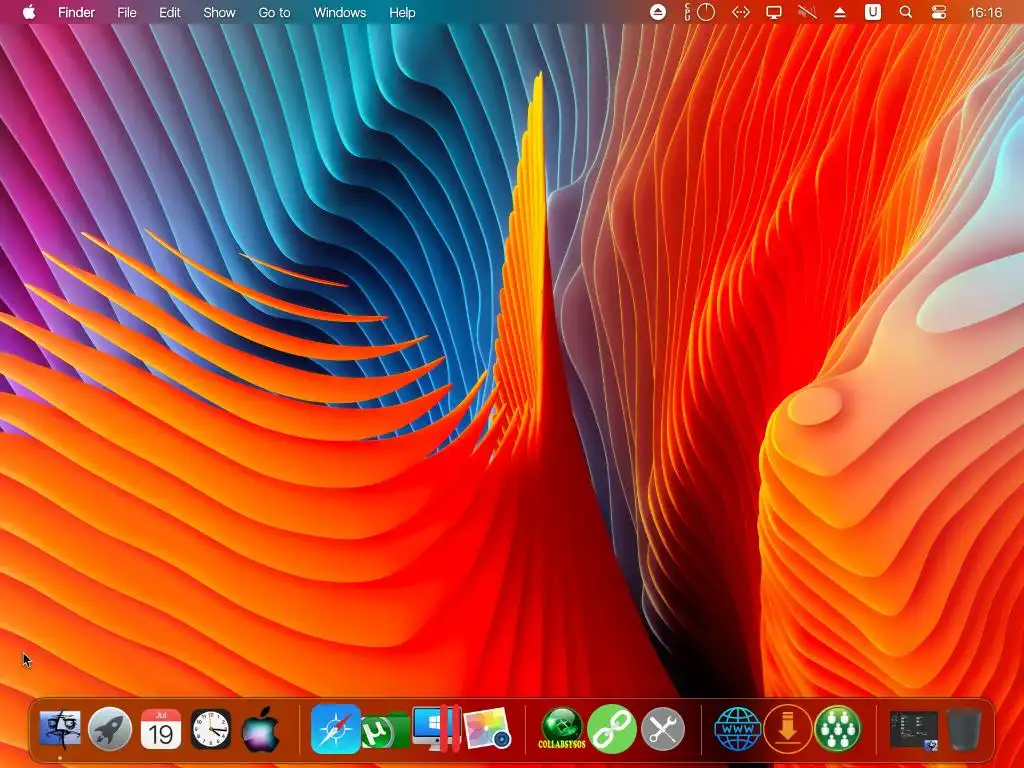The width and height of the screenshot is (1024, 768).
Task: Open the File menu
Action: pos(127,12)
